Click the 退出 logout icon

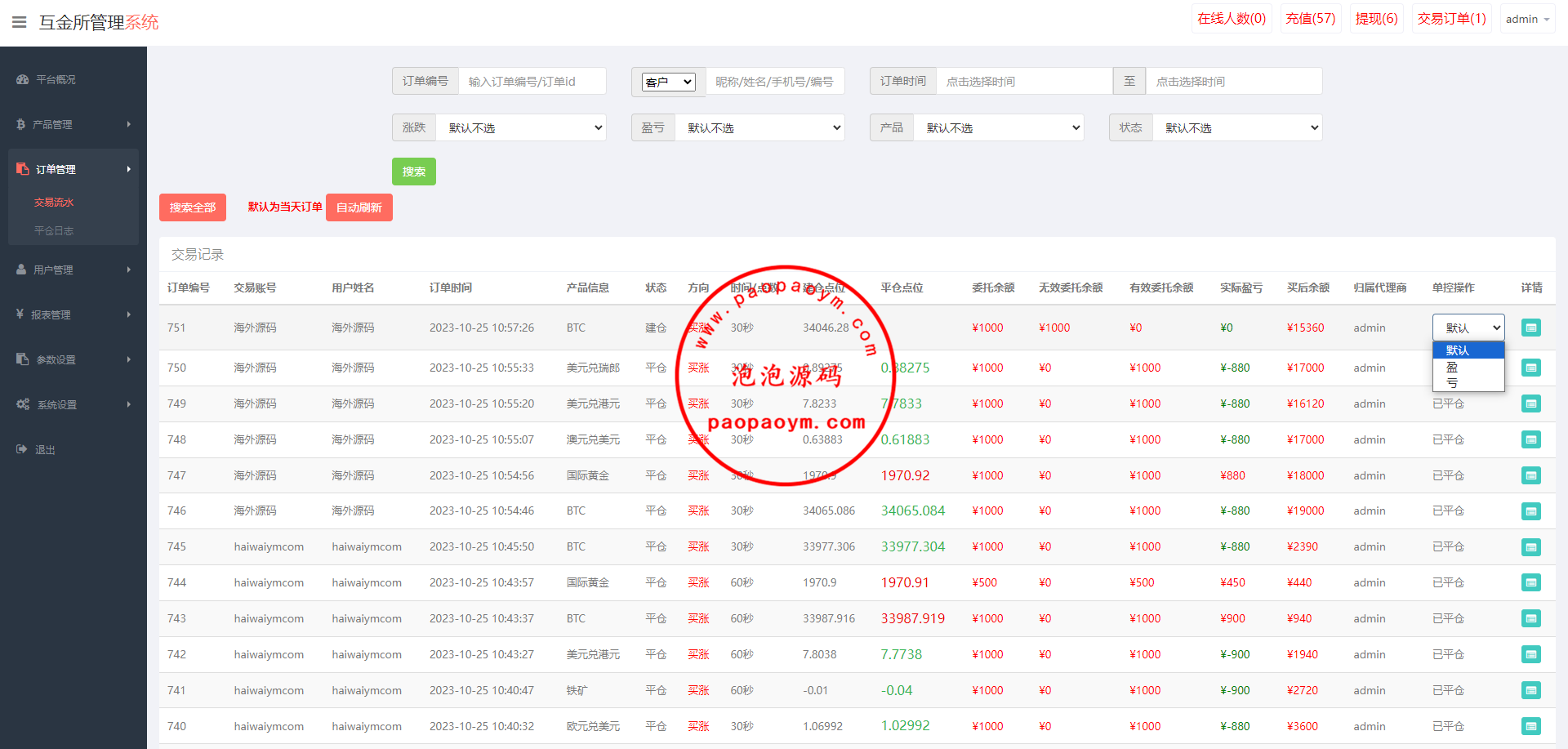[21, 449]
